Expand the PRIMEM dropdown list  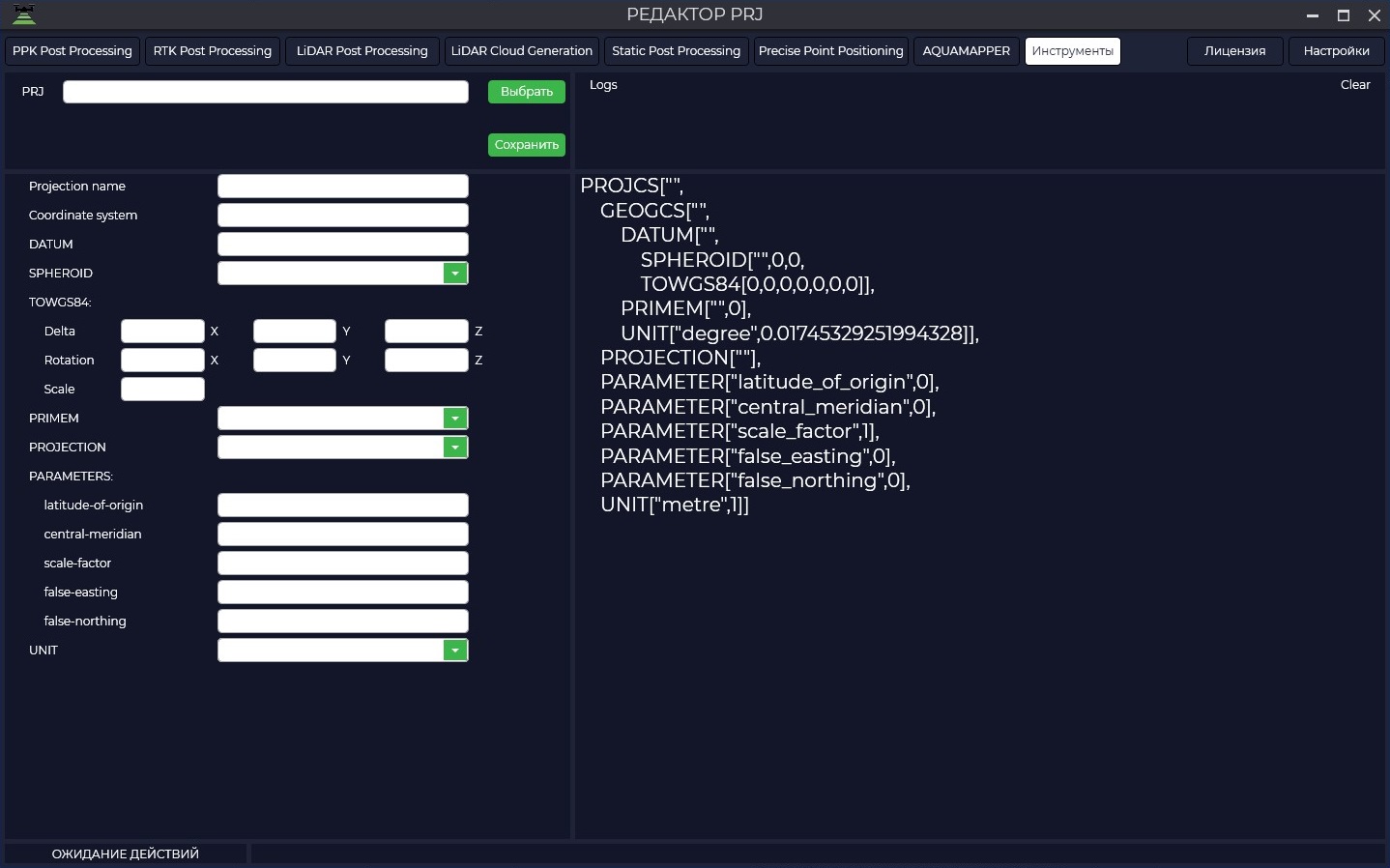pos(455,419)
